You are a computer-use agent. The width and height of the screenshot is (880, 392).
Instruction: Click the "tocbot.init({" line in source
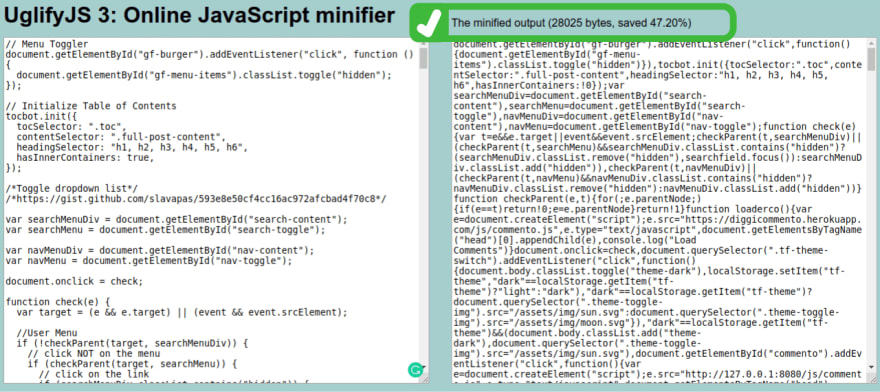pos(42,116)
